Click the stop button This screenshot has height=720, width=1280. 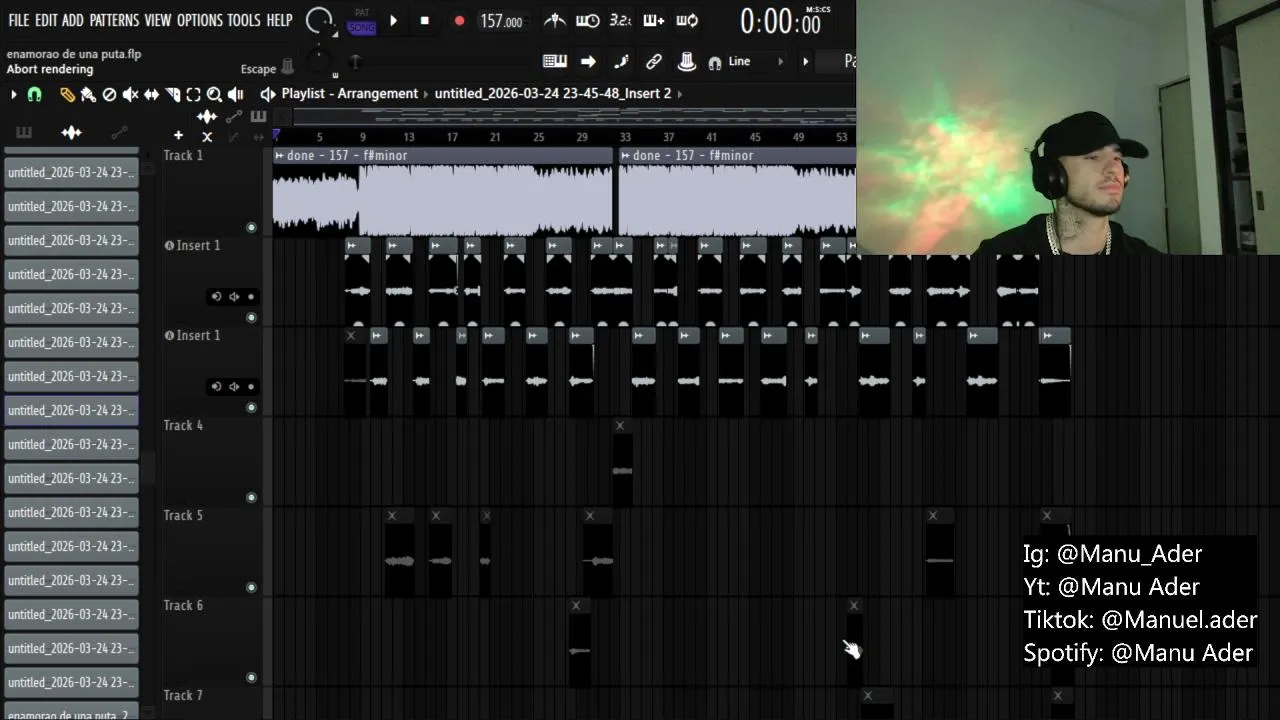pyautogui.click(x=425, y=20)
